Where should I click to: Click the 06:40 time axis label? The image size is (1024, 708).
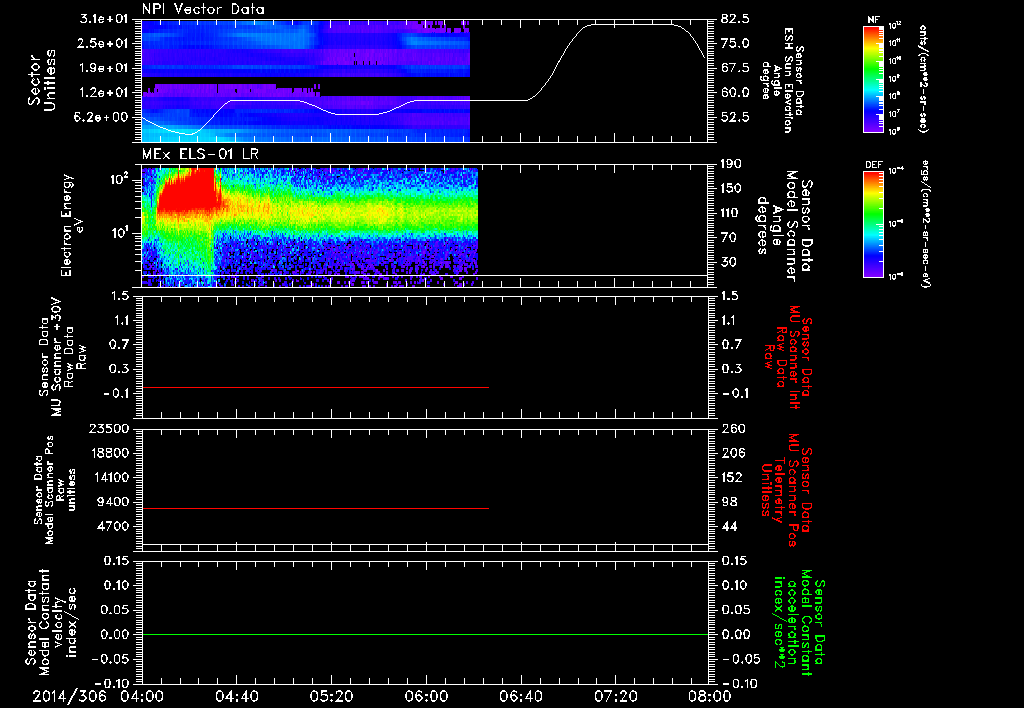(x=520, y=696)
